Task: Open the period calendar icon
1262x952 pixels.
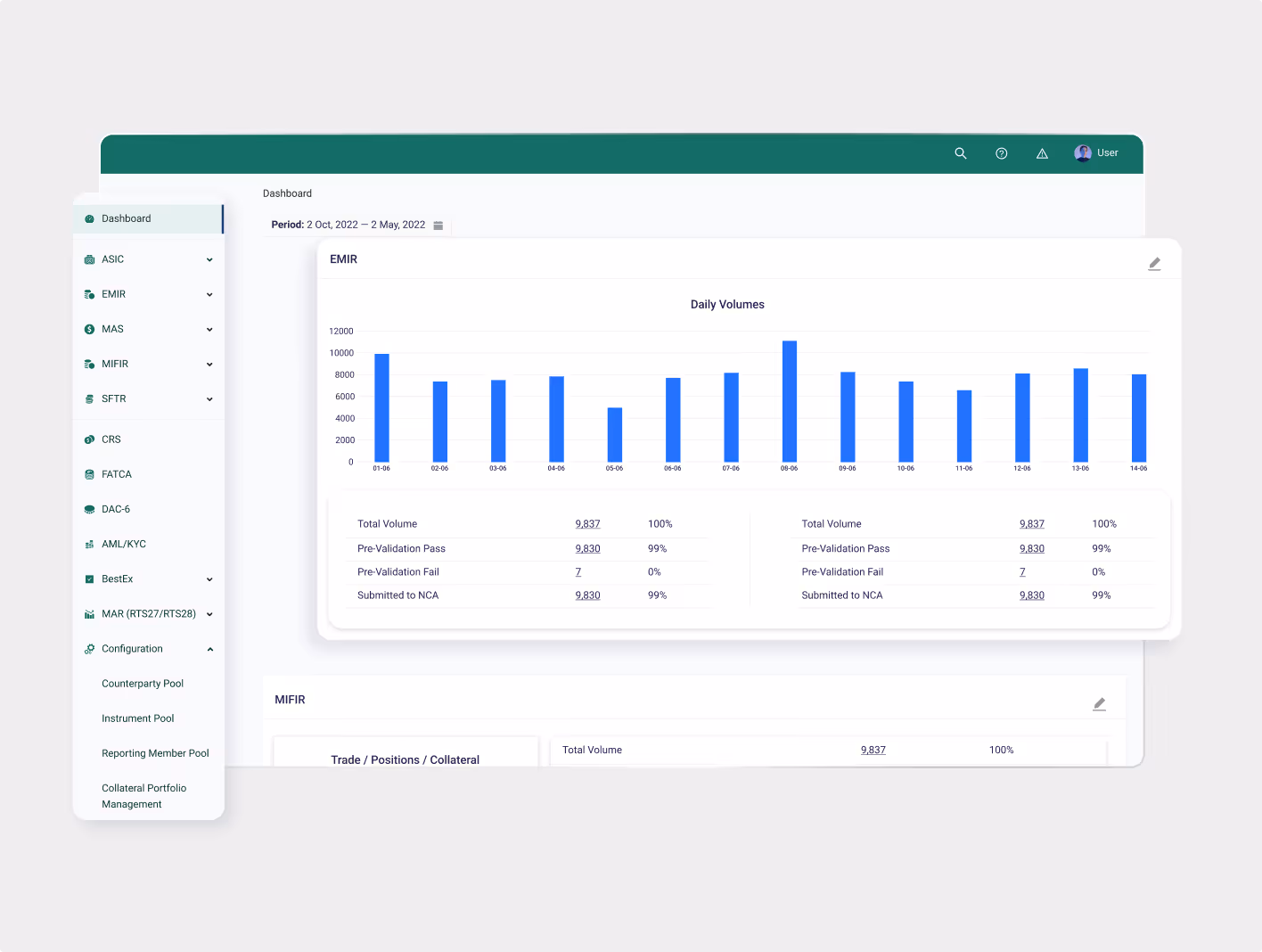Action: [x=438, y=226]
